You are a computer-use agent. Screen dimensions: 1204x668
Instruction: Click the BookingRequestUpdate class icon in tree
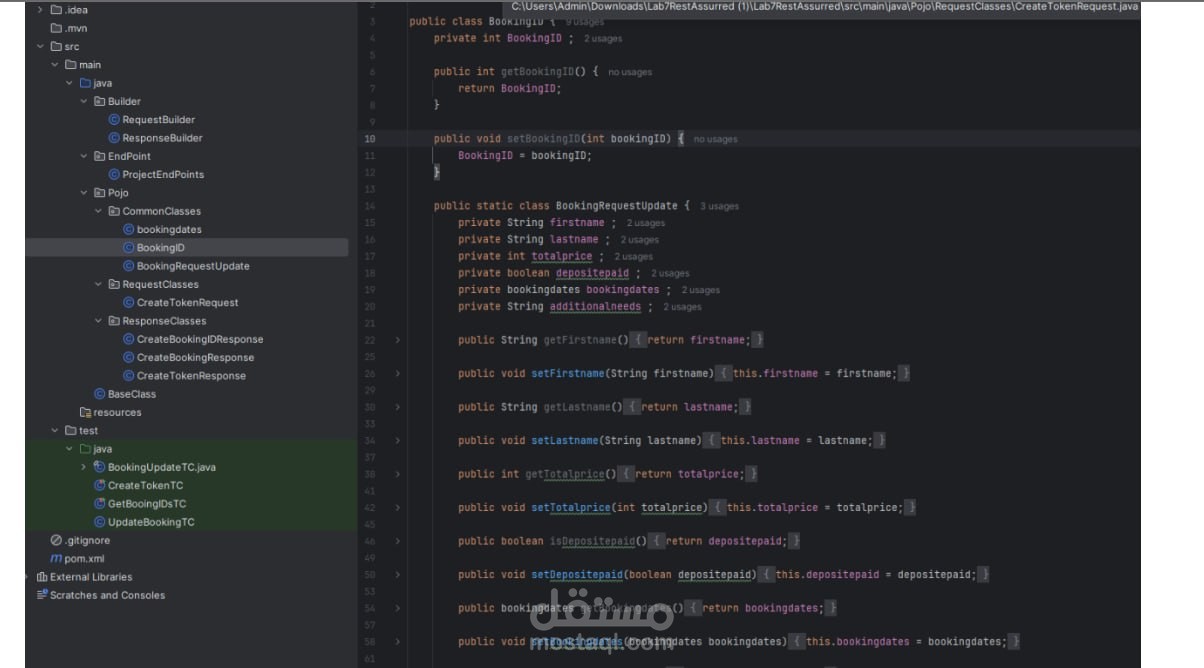pos(128,266)
